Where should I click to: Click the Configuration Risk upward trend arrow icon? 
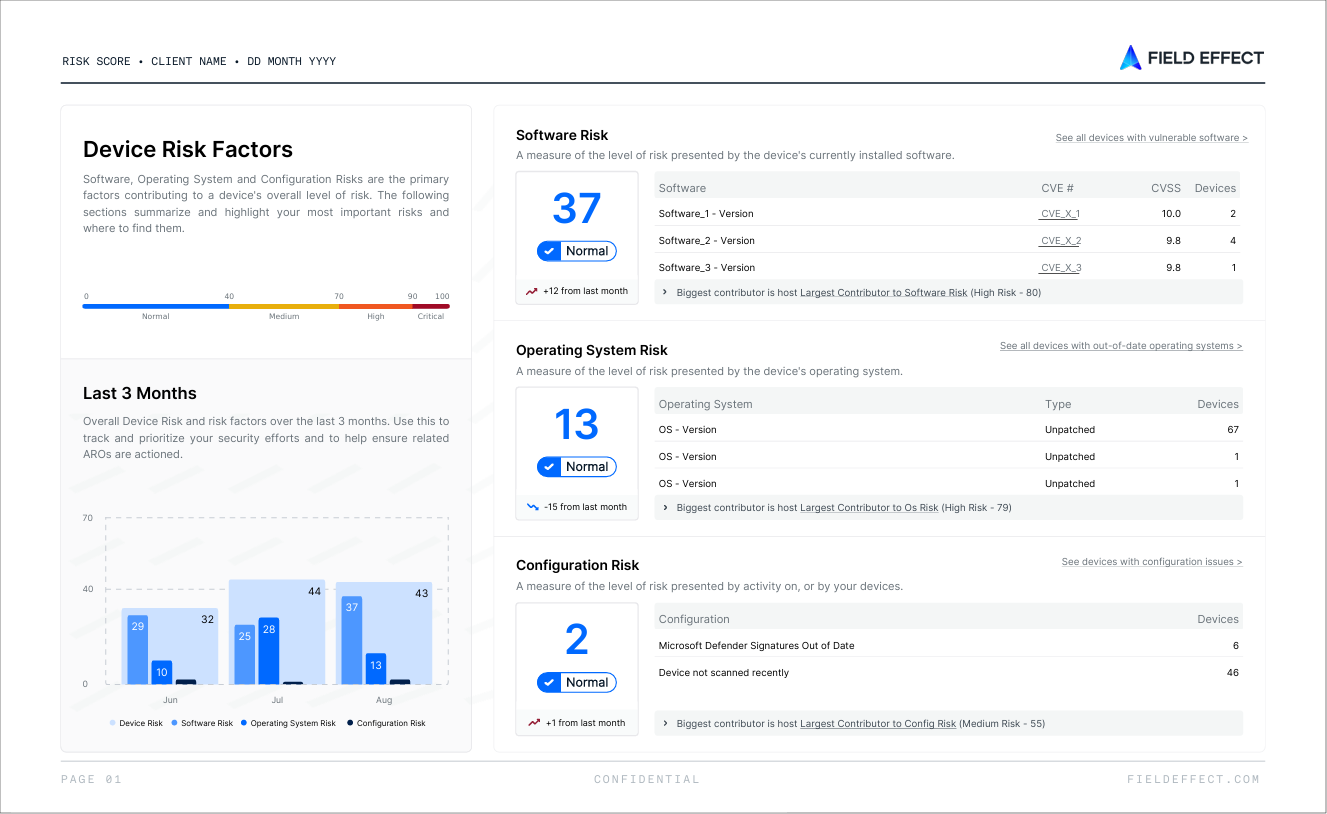point(535,723)
